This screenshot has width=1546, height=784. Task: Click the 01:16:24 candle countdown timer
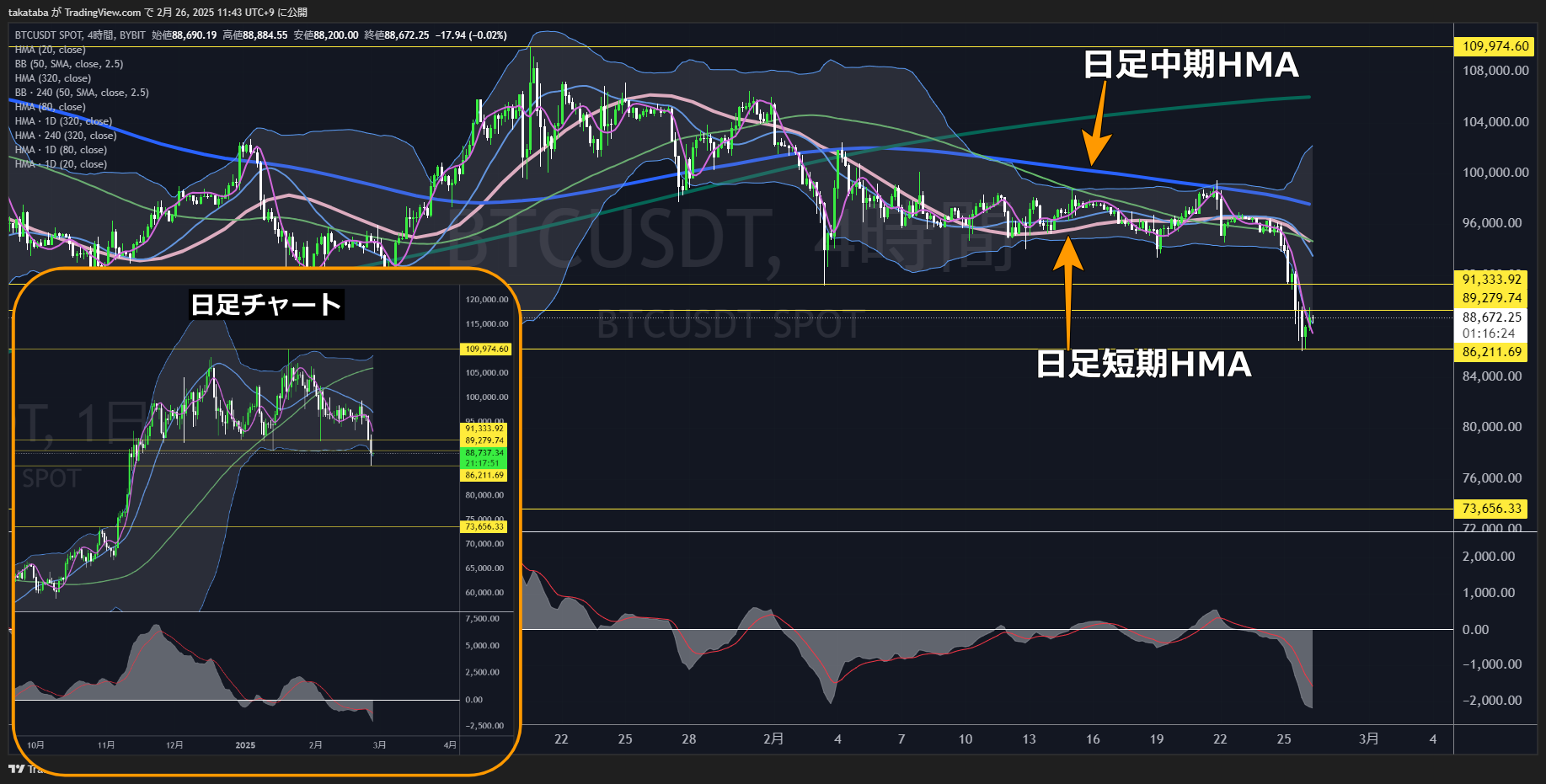pos(1488,333)
